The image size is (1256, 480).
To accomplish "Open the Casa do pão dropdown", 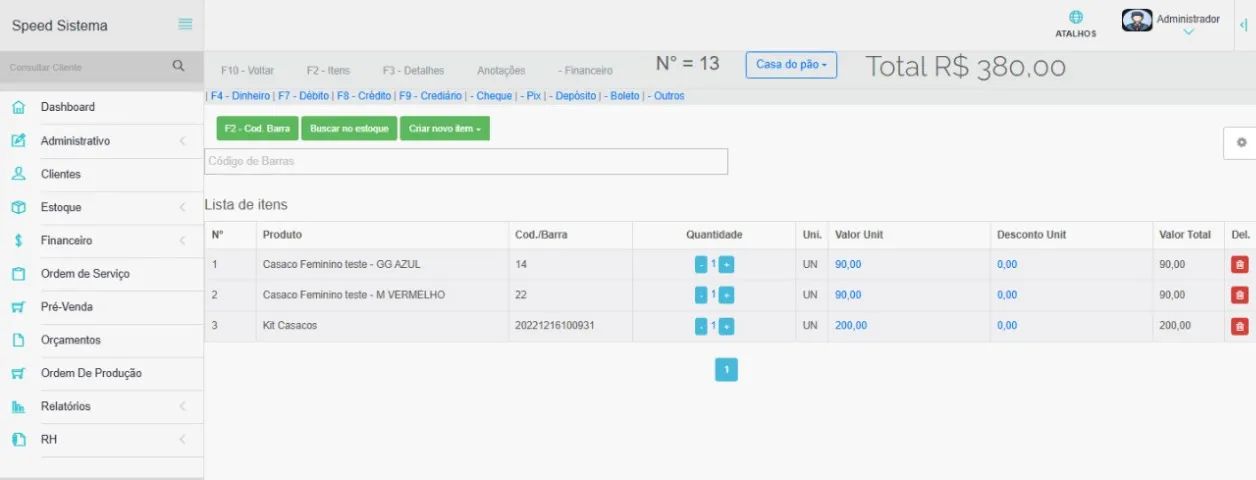I will click(x=791, y=65).
